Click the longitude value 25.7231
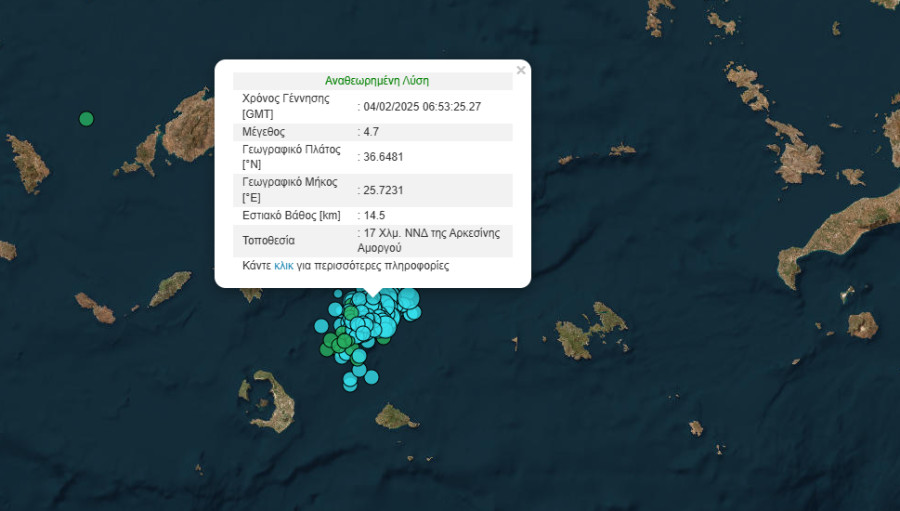The height and width of the screenshot is (511, 900). 384,190
